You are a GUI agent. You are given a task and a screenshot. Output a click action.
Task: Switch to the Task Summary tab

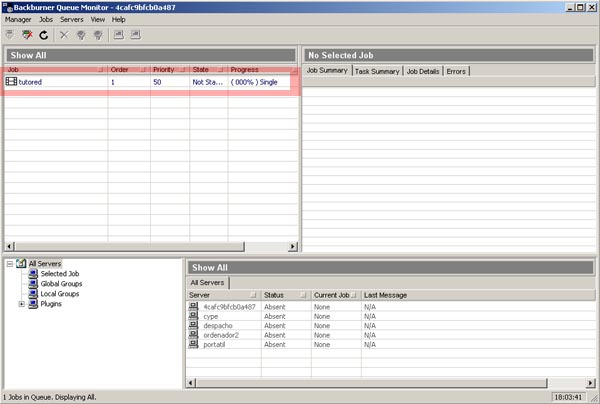click(377, 71)
